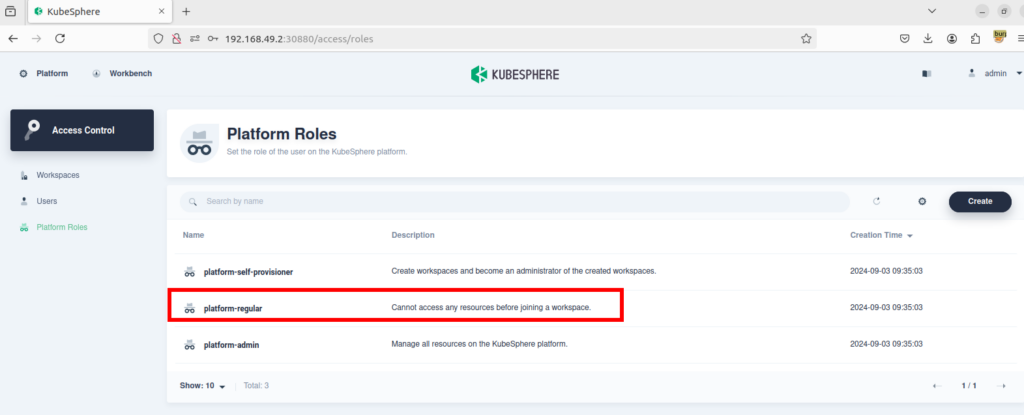Viewport: 1024px width, 415px height.
Task: Click the Workspaces sidebar icon
Action: tap(24, 176)
